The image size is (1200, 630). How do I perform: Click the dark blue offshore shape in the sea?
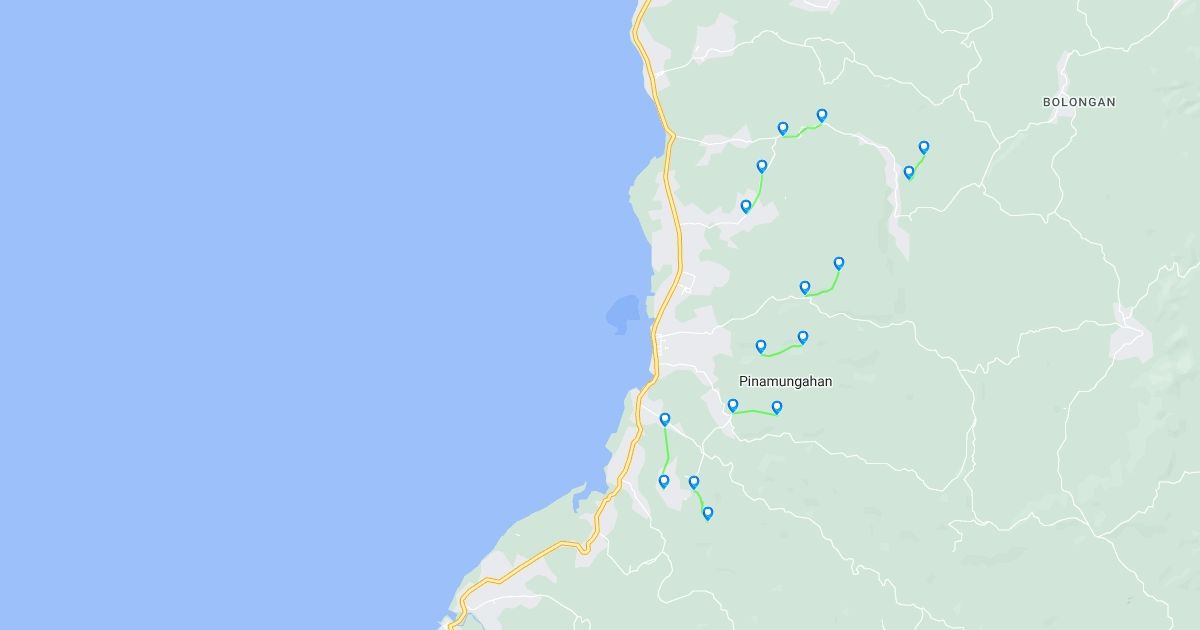[x=621, y=314]
